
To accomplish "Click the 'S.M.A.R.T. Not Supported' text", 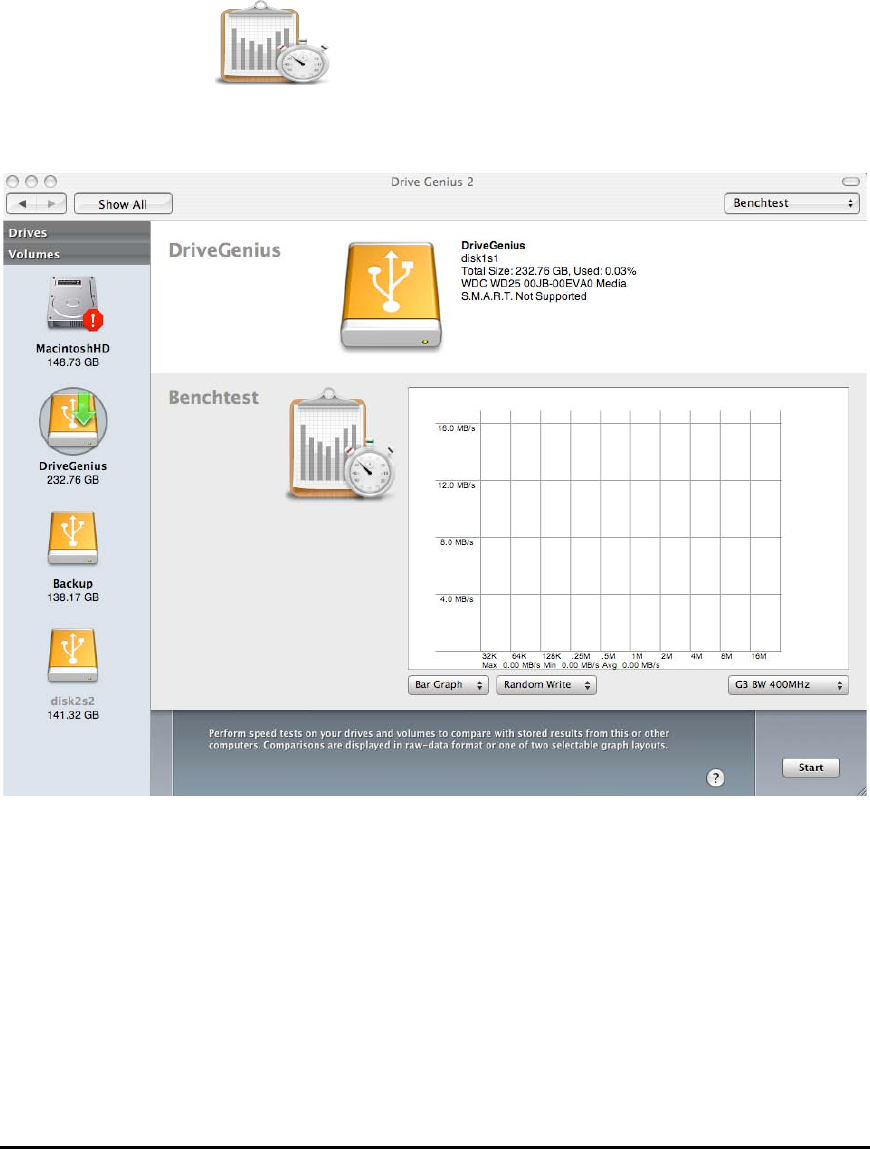I will (523, 296).
